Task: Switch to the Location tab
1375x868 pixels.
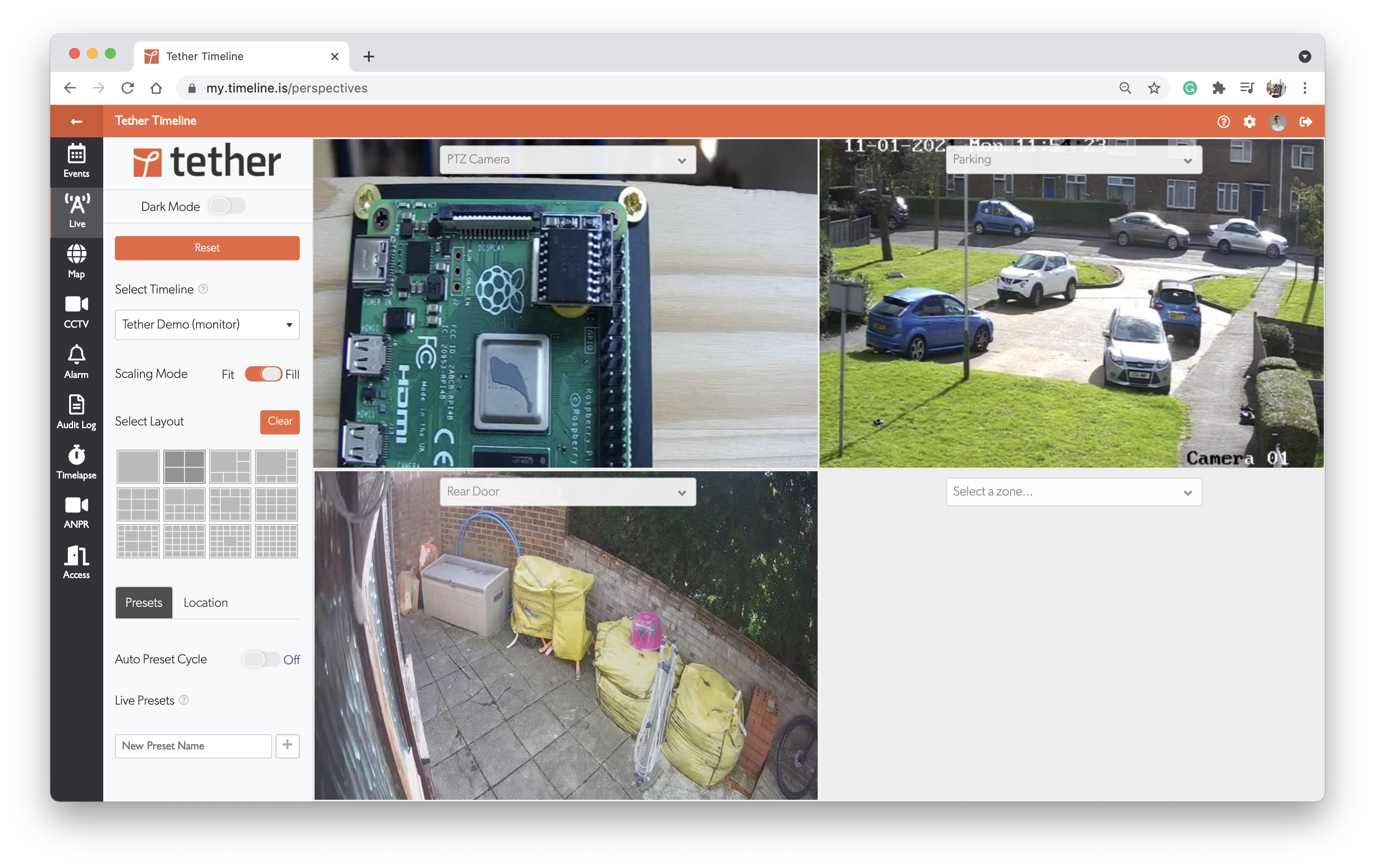Action: pyautogui.click(x=205, y=602)
